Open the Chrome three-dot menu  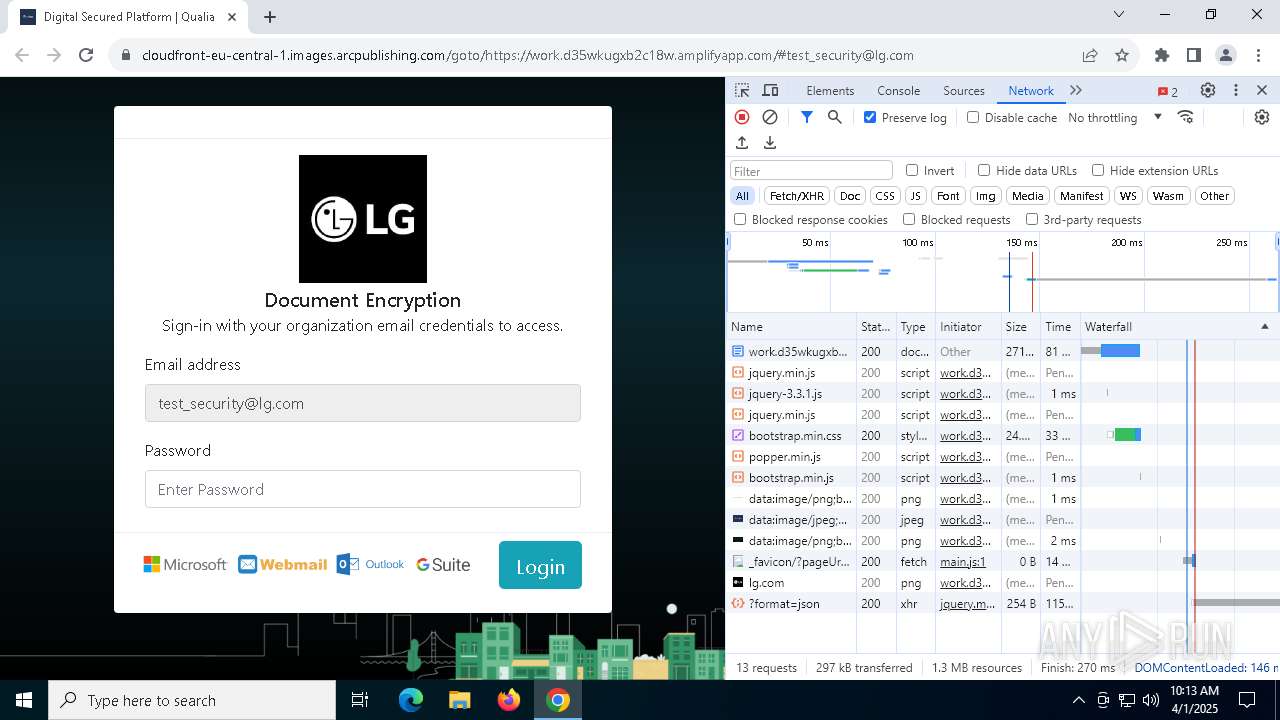[1257, 55]
